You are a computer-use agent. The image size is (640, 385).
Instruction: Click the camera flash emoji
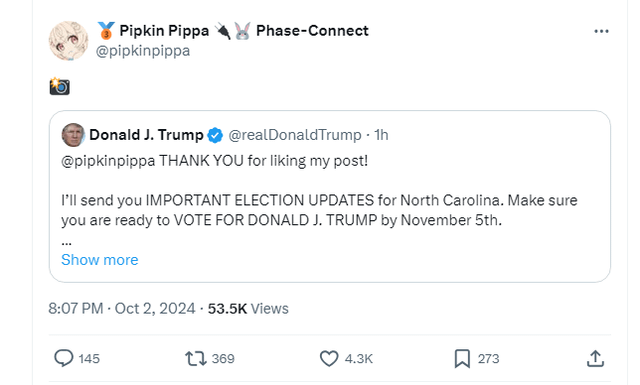(x=60, y=86)
